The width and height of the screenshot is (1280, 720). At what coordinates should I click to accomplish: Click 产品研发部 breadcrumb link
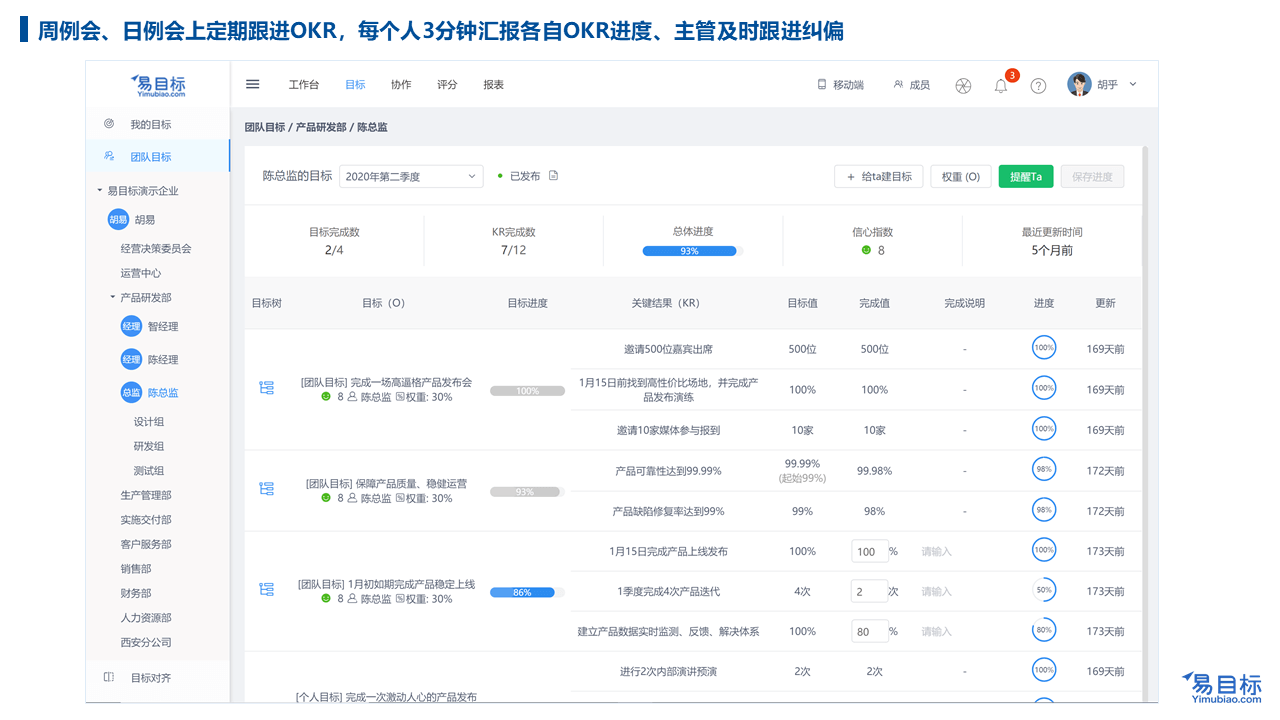coord(321,127)
